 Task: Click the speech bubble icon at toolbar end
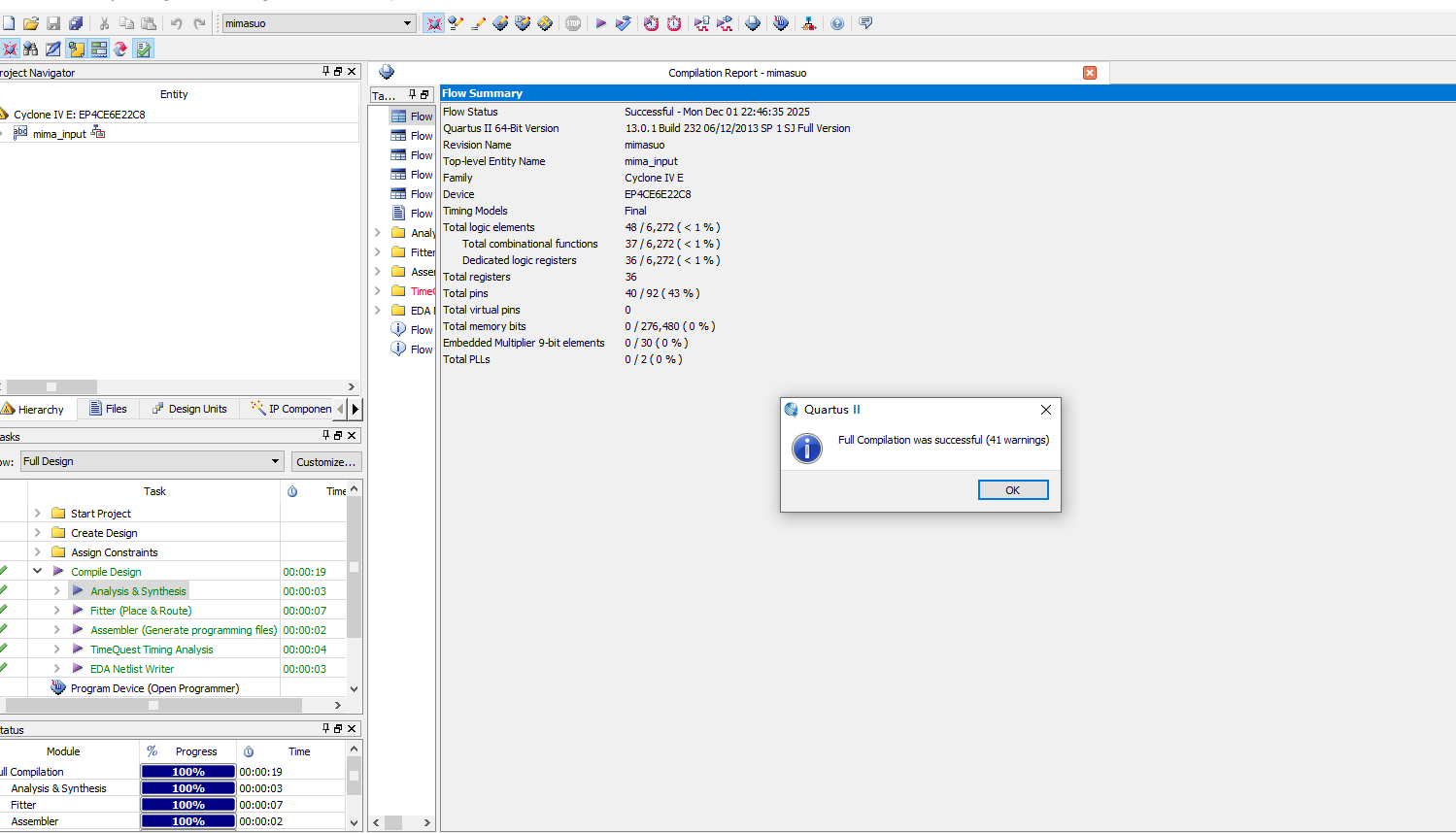point(865,23)
